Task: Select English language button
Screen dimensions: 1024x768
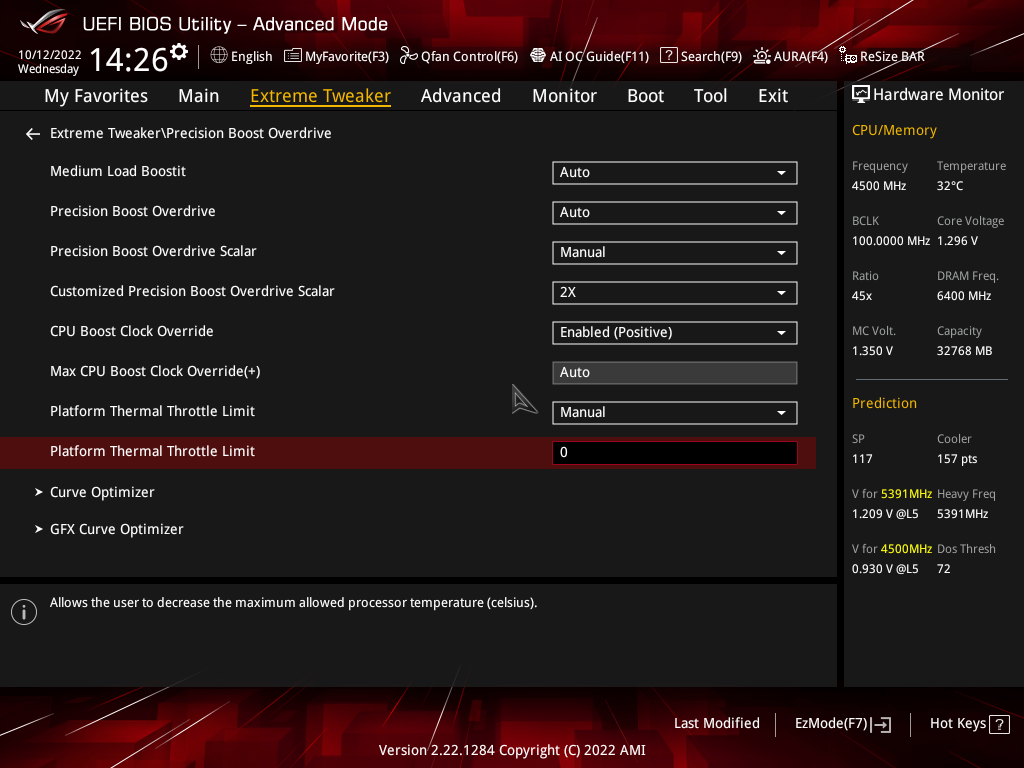Action: (x=241, y=56)
